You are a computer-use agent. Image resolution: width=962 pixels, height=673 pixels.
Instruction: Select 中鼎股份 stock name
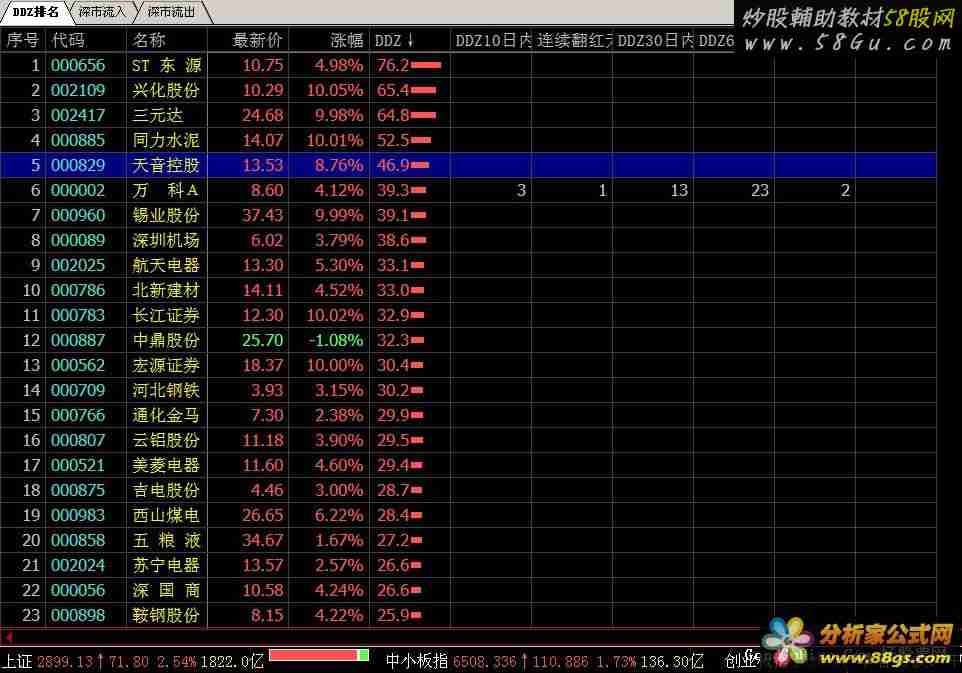pyautogui.click(x=166, y=340)
